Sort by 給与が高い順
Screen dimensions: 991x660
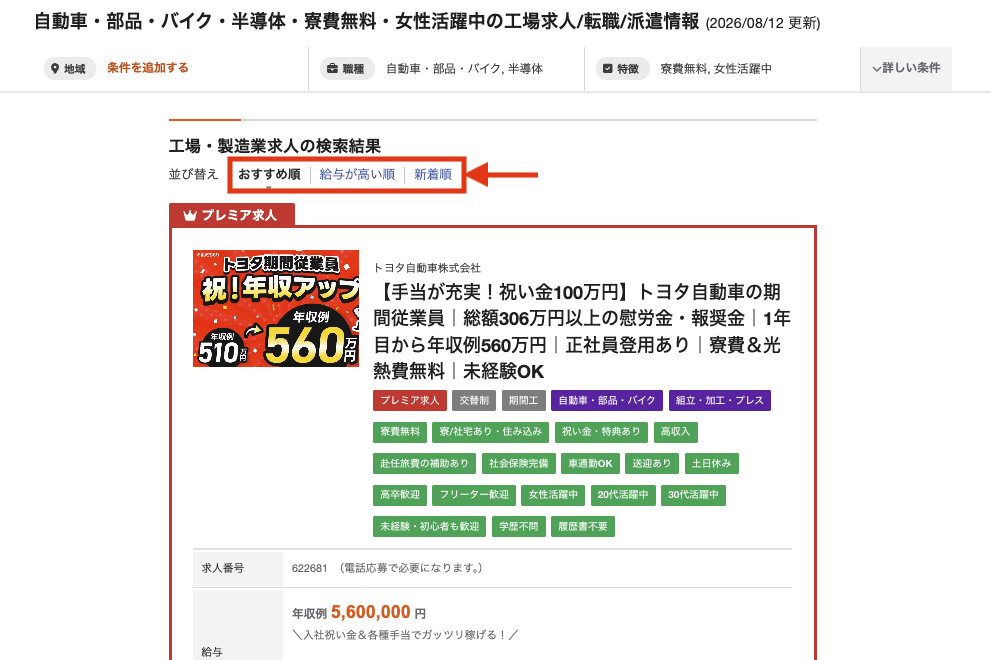tap(357, 174)
